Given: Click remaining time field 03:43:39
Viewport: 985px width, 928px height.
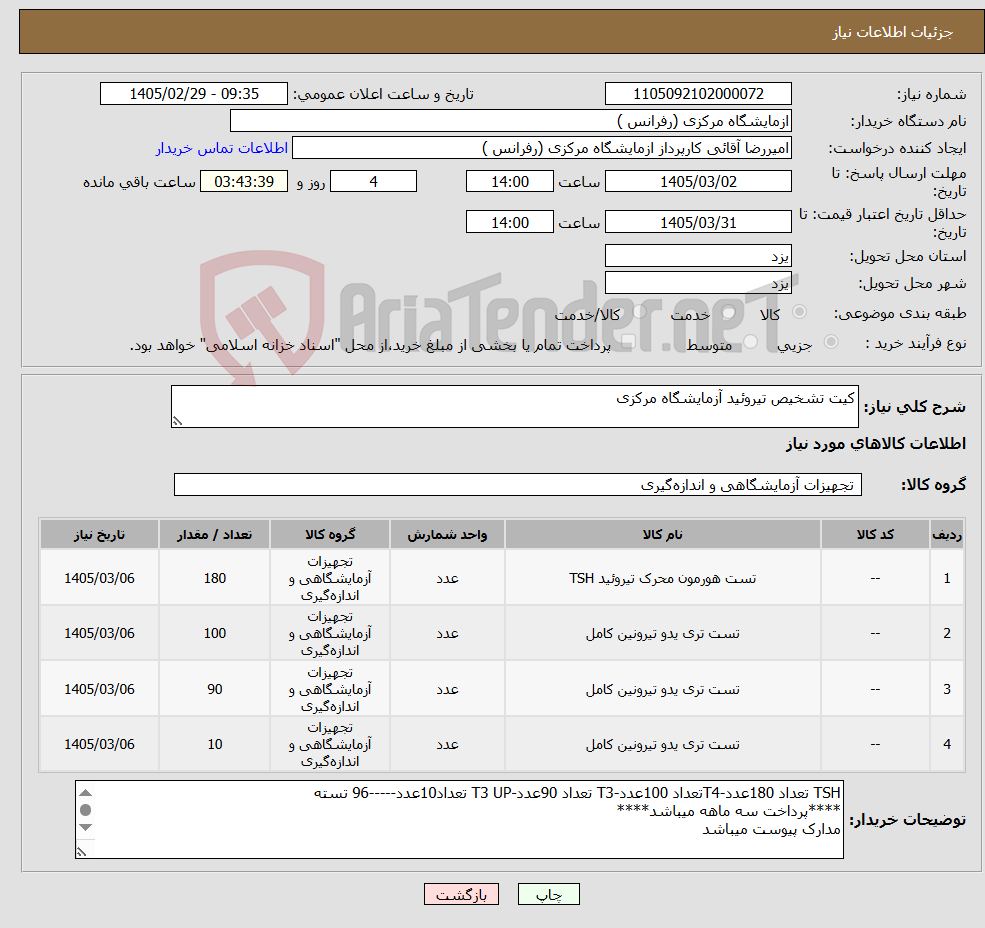Looking at the screenshot, I should pyautogui.click(x=244, y=182).
